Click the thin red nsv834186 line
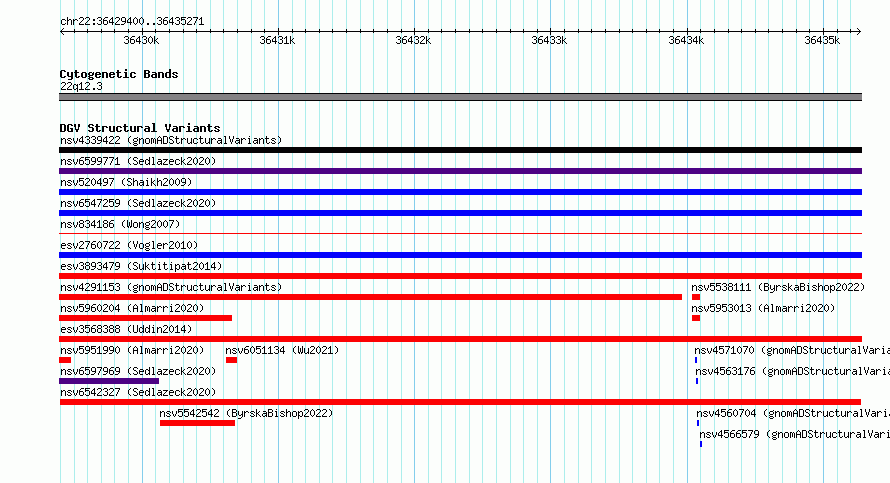 (x=460, y=233)
